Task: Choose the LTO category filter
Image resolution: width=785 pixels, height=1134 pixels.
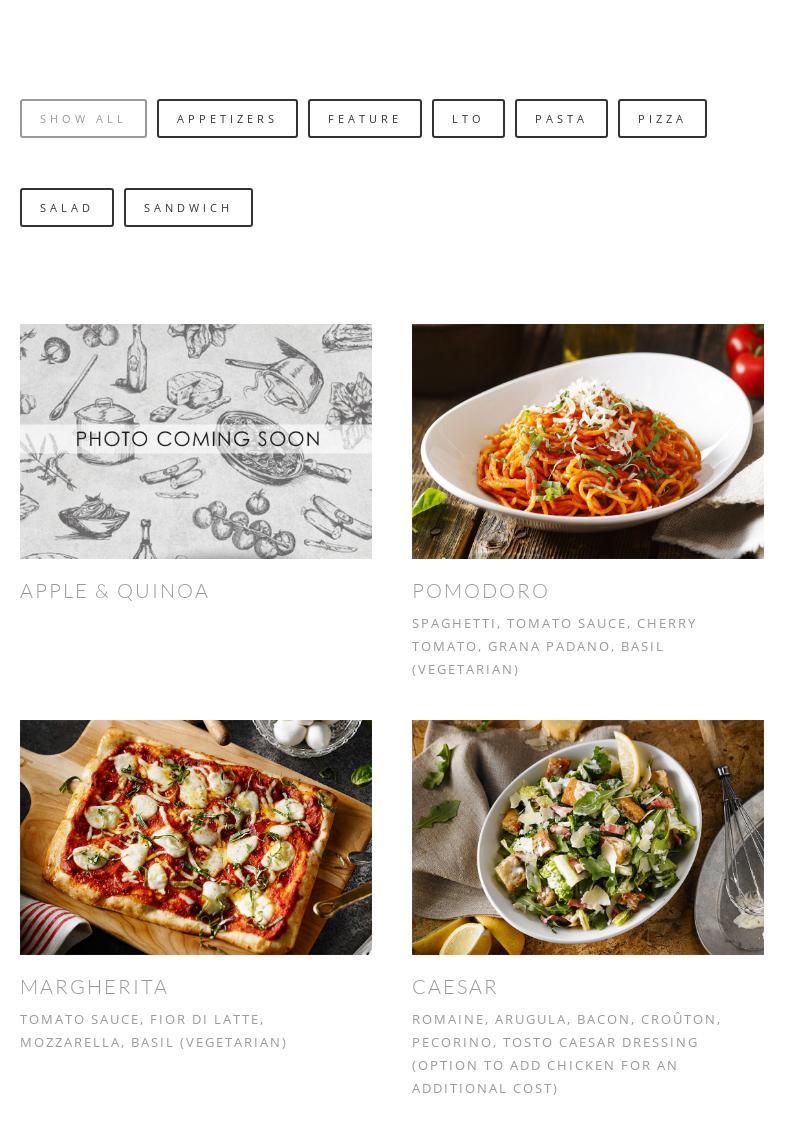Action: [x=468, y=119]
